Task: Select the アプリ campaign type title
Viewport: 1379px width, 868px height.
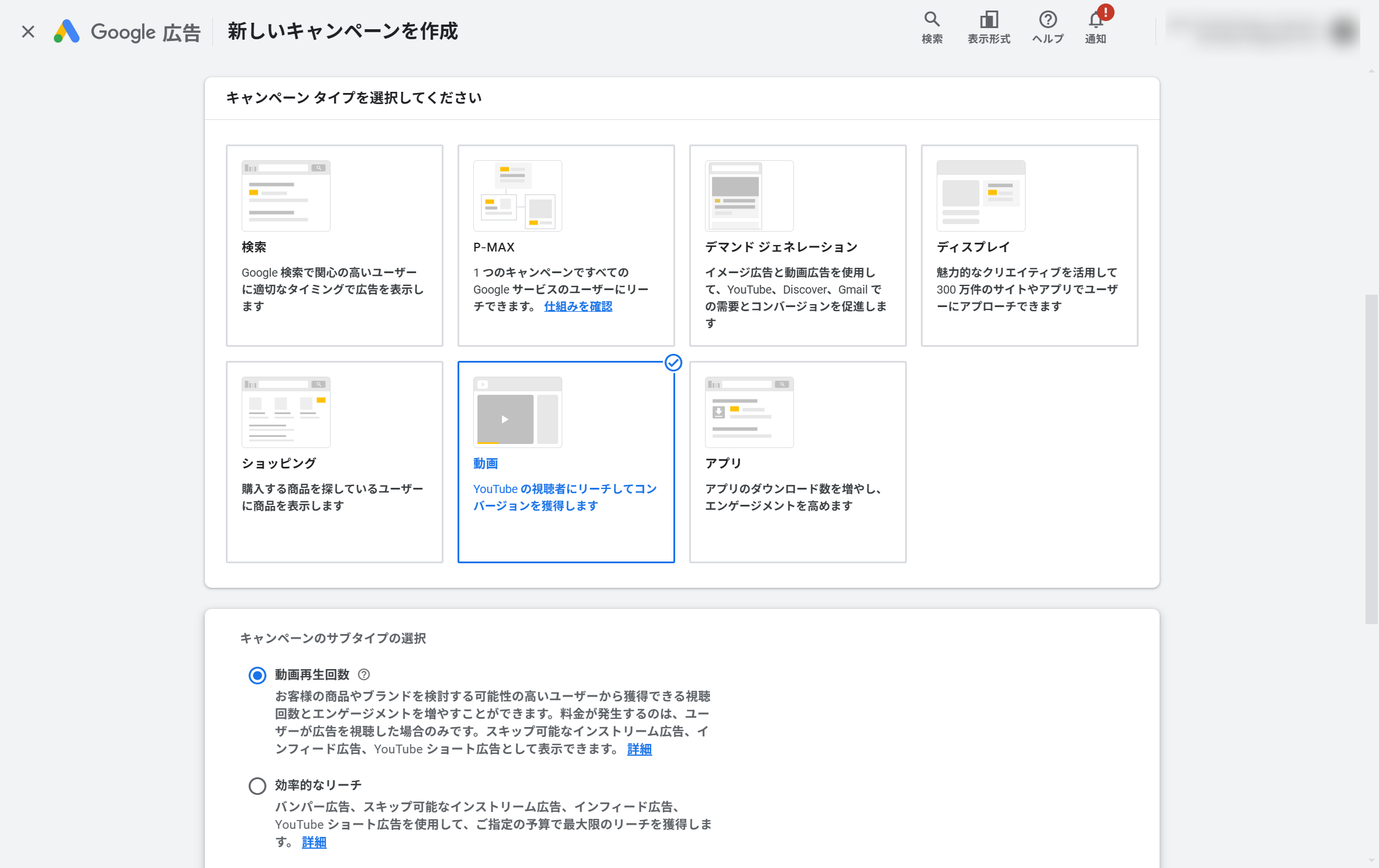Action: [723, 463]
